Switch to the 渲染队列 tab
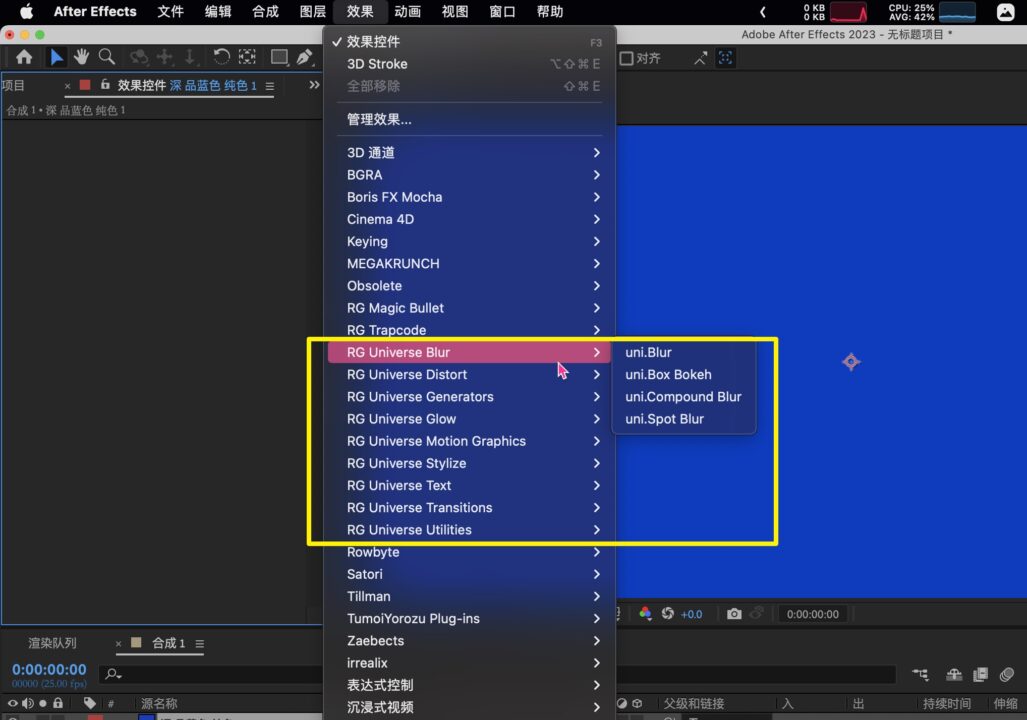1027x720 pixels. (52, 643)
